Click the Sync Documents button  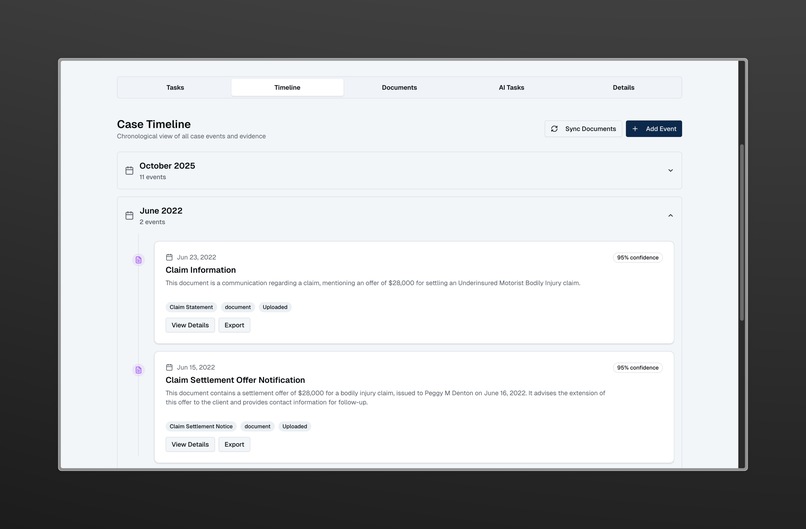click(583, 129)
